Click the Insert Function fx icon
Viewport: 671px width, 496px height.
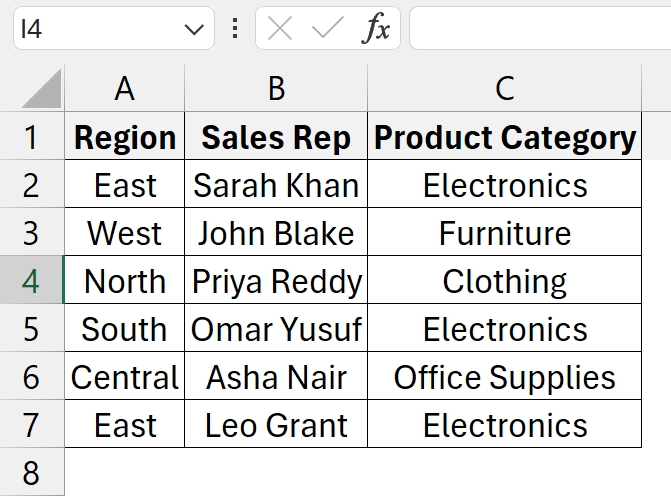pos(376,29)
